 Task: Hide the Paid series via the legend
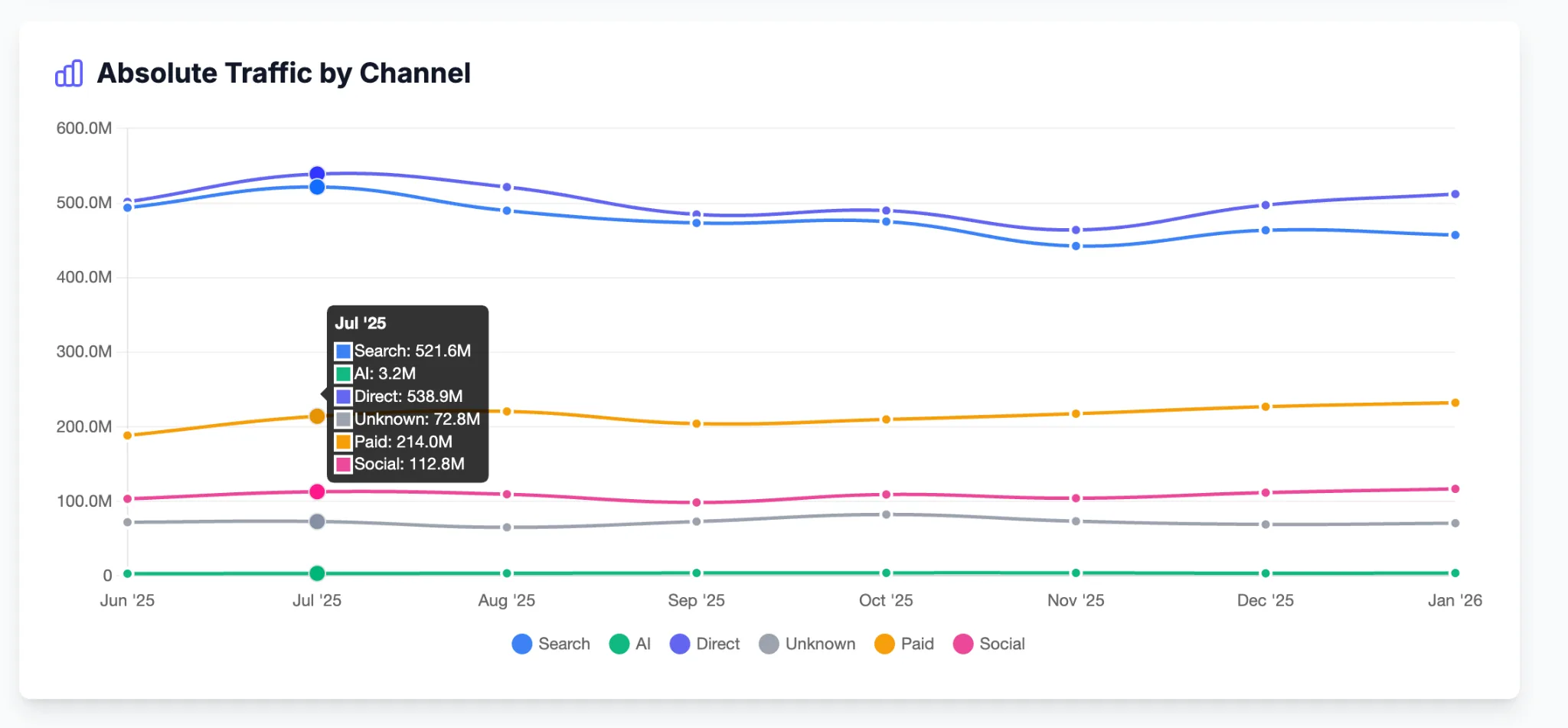coord(906,644)
